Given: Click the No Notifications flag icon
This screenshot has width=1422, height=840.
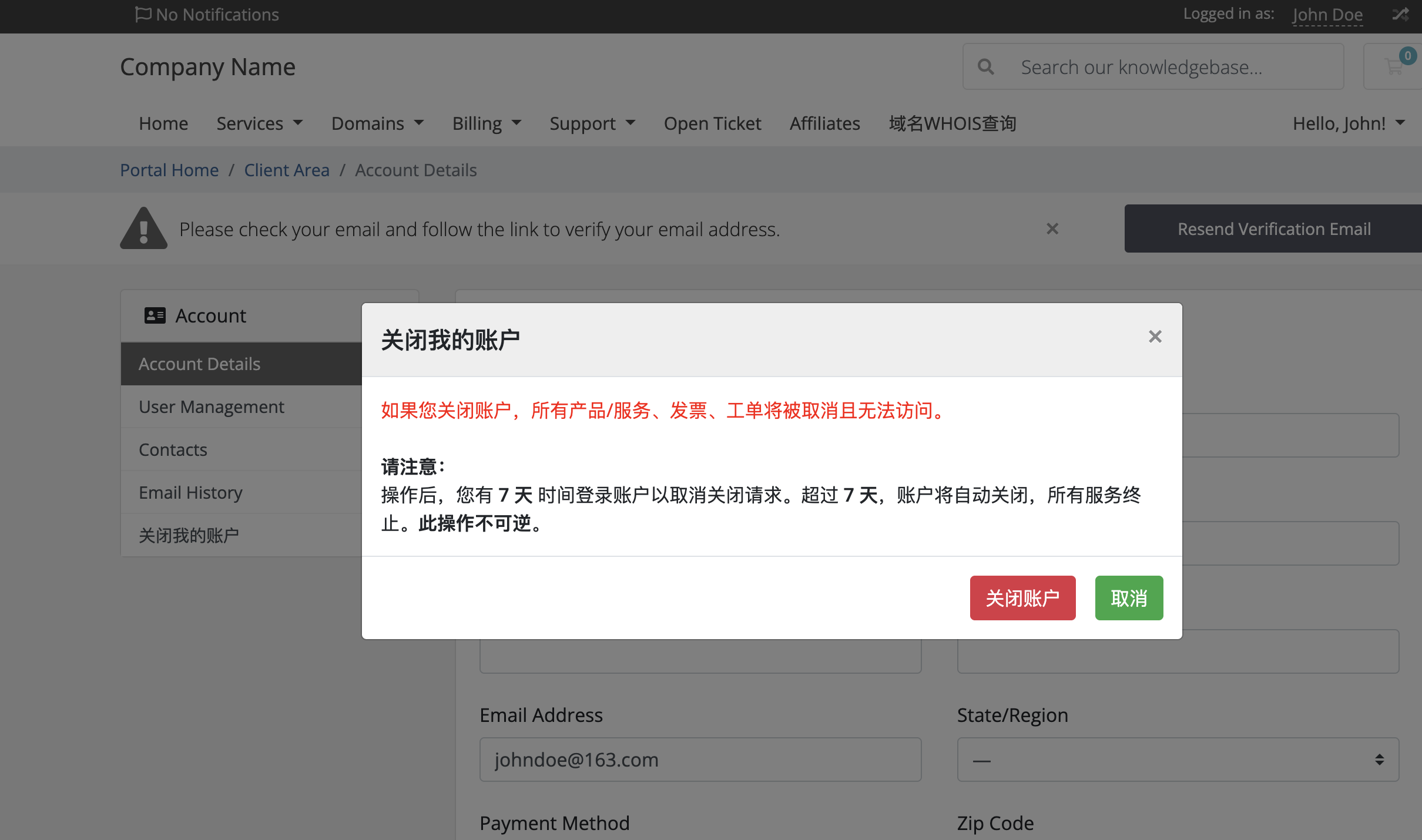Looking at the screenshot, I should 143,14.
